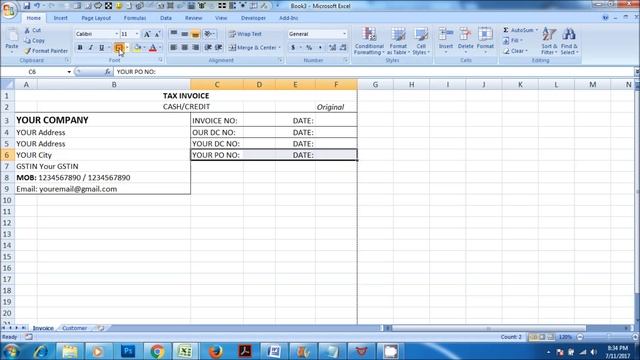The height and width of the screenshot is (360, 640).
Task: Click the Insert Function fx icon
Action: click(x=108, y=72)
